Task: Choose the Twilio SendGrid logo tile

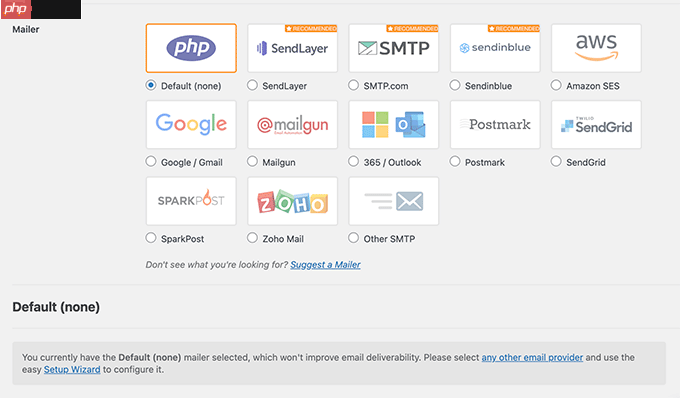Action: pyautogui.click(x=596, y=124)
